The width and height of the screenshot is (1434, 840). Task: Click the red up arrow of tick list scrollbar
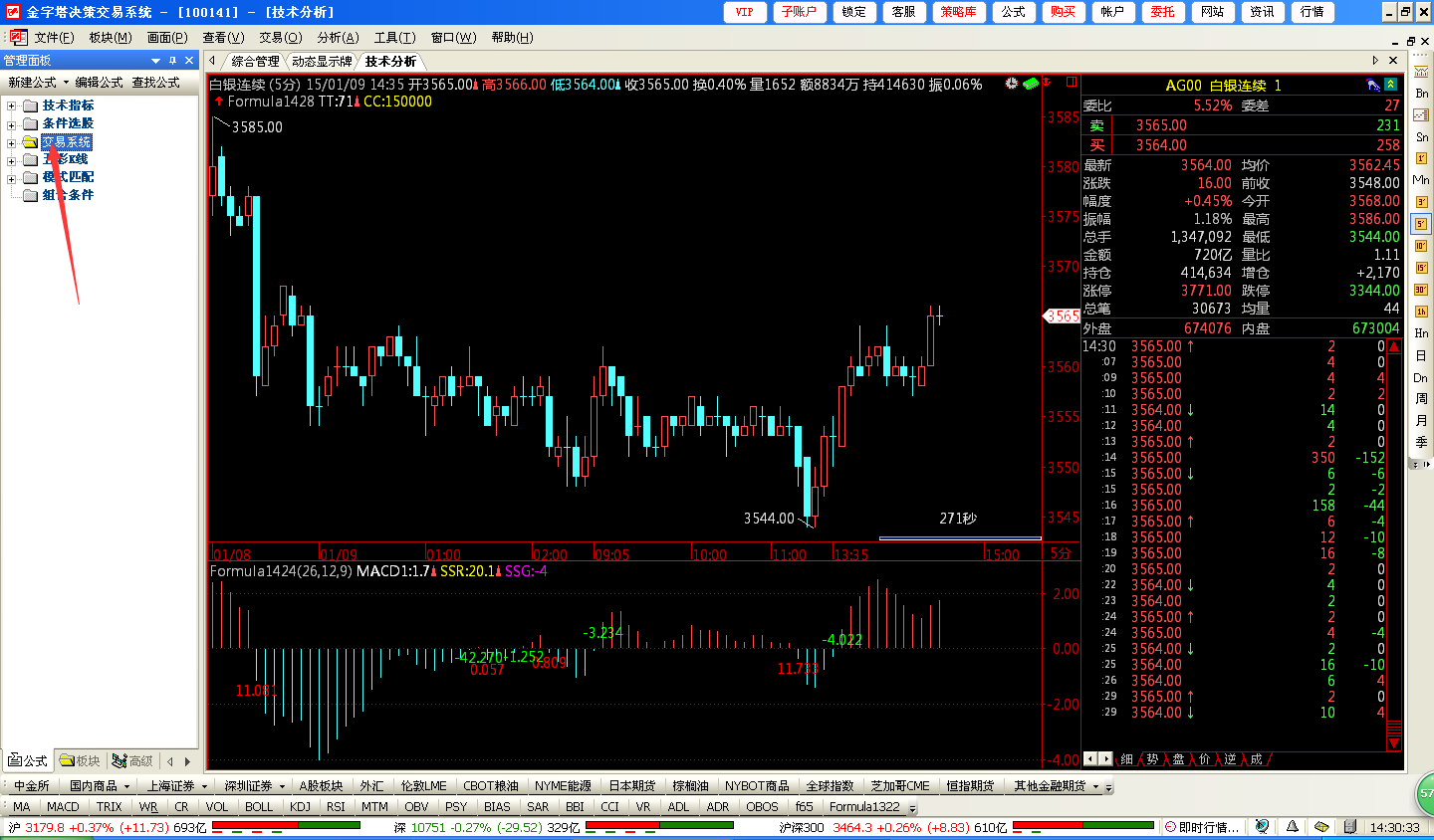[x=1393, y=346]
